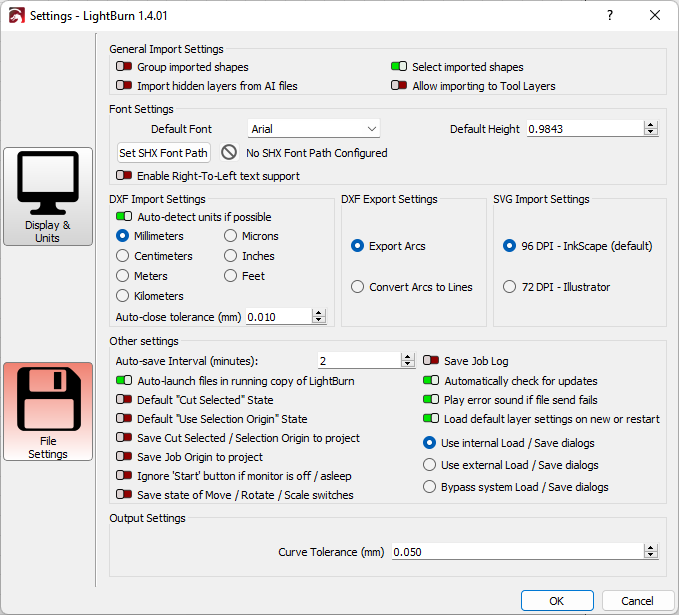Choose Bypass system Load / Save dialogs
Image resolution: width=679 pixels, height=615 pixels.
click(x=429, y=487)
